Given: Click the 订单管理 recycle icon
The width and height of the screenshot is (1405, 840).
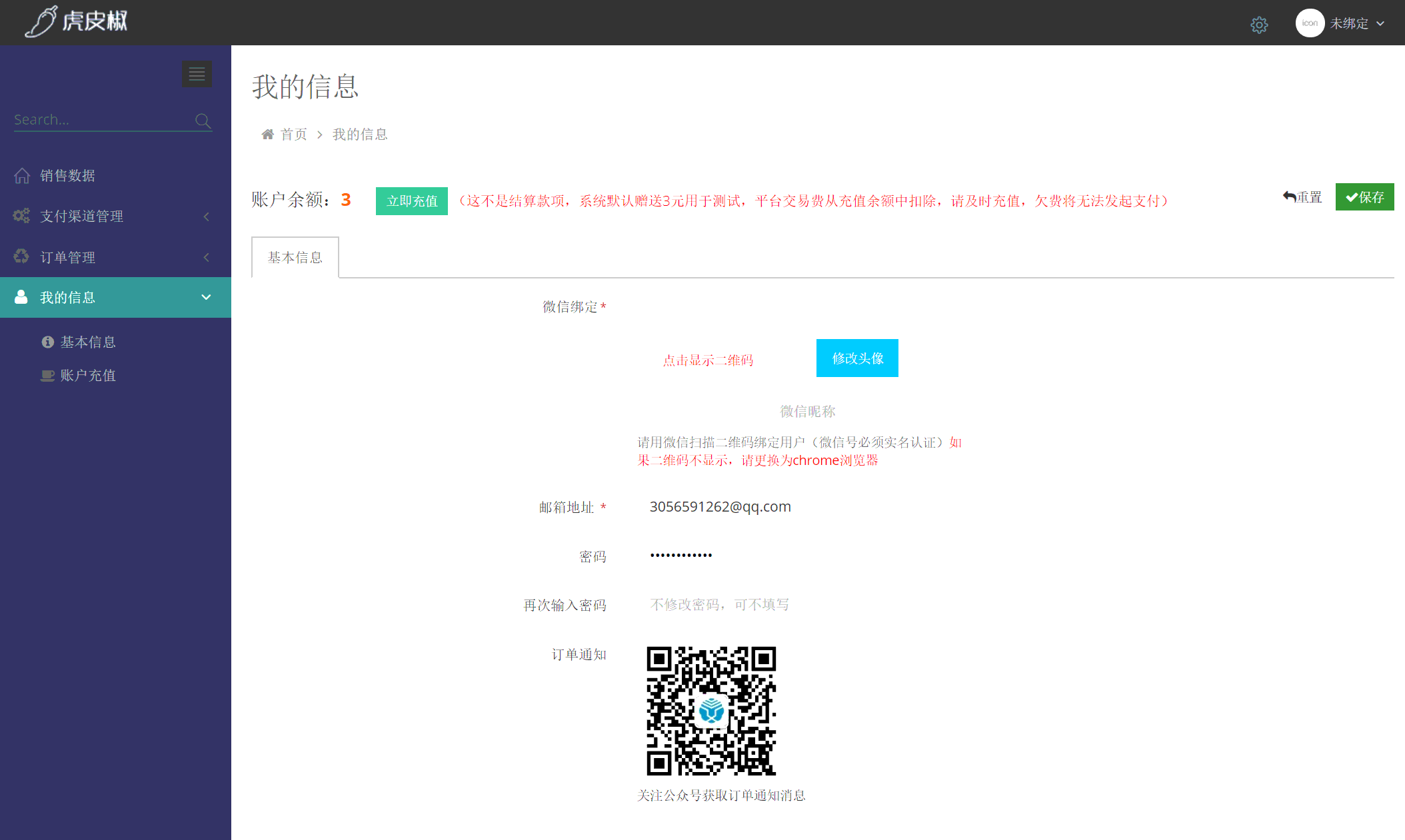Looking at the screenshot, I should [21, 256].
